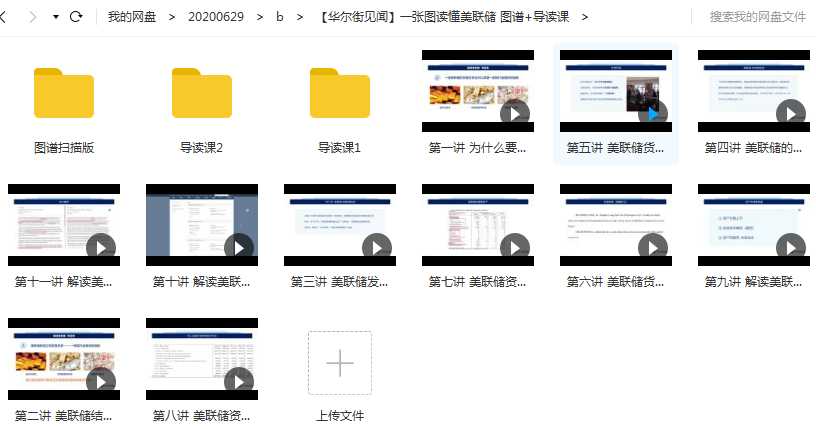Select the 【华尔街见闻】 breadcrumb folder
The width and height of the screenshot is (816, 429).
coord(443,17)
